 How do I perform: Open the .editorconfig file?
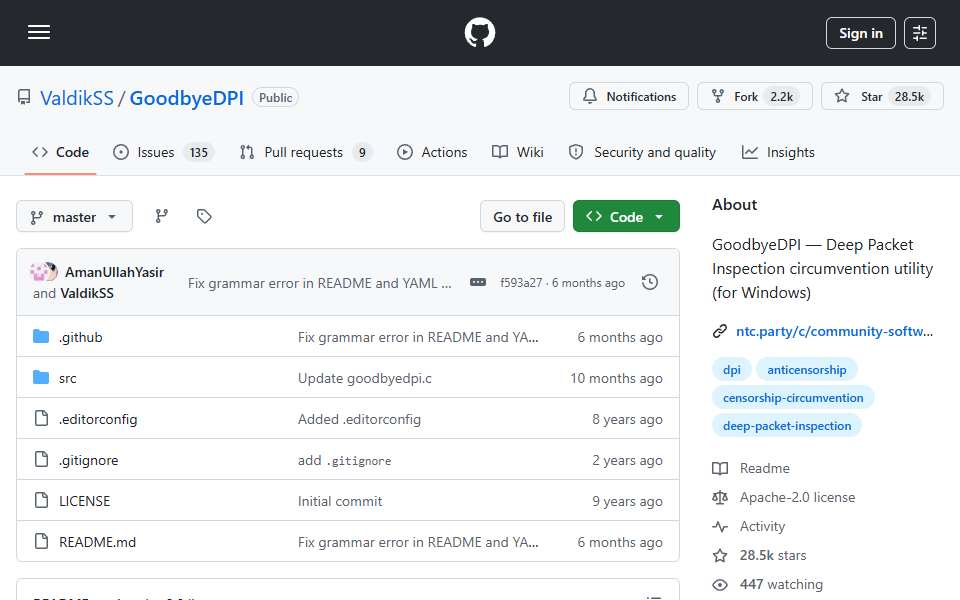pyautogui.click(x=98, y=419)
